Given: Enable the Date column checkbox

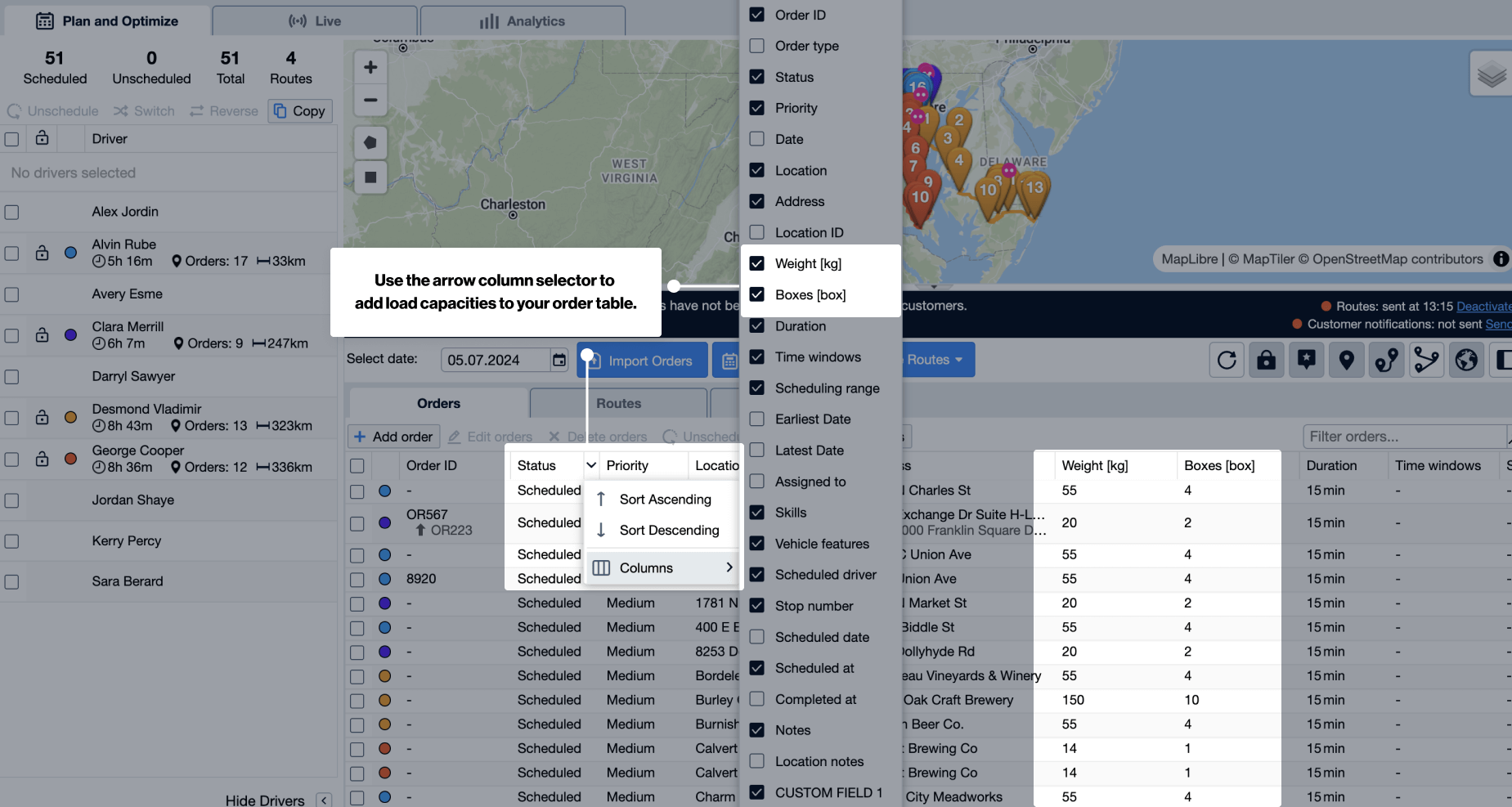Looking at the screenshot, I should tap(757, 139).
